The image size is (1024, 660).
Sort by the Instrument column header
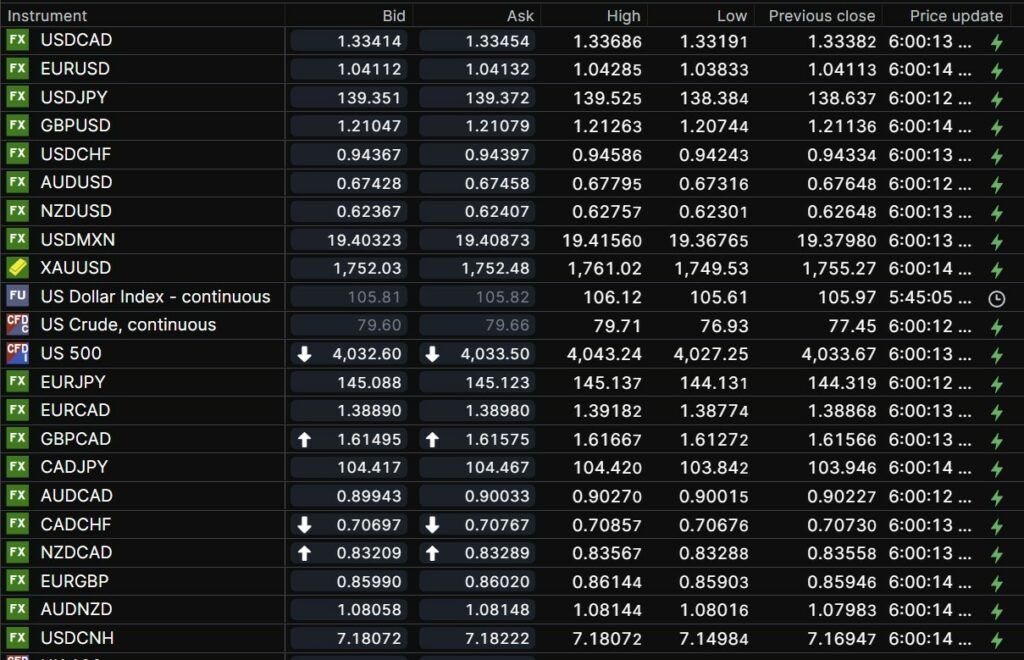click(x=48, y=16)
